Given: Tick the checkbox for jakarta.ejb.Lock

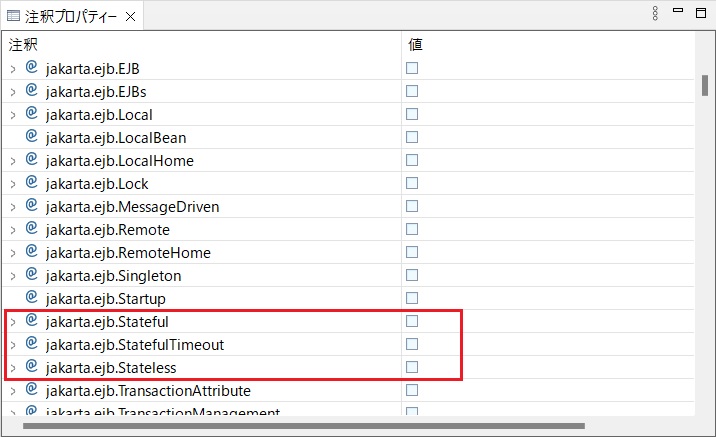Looking at the screenshot, I should (x=412, y=183).
